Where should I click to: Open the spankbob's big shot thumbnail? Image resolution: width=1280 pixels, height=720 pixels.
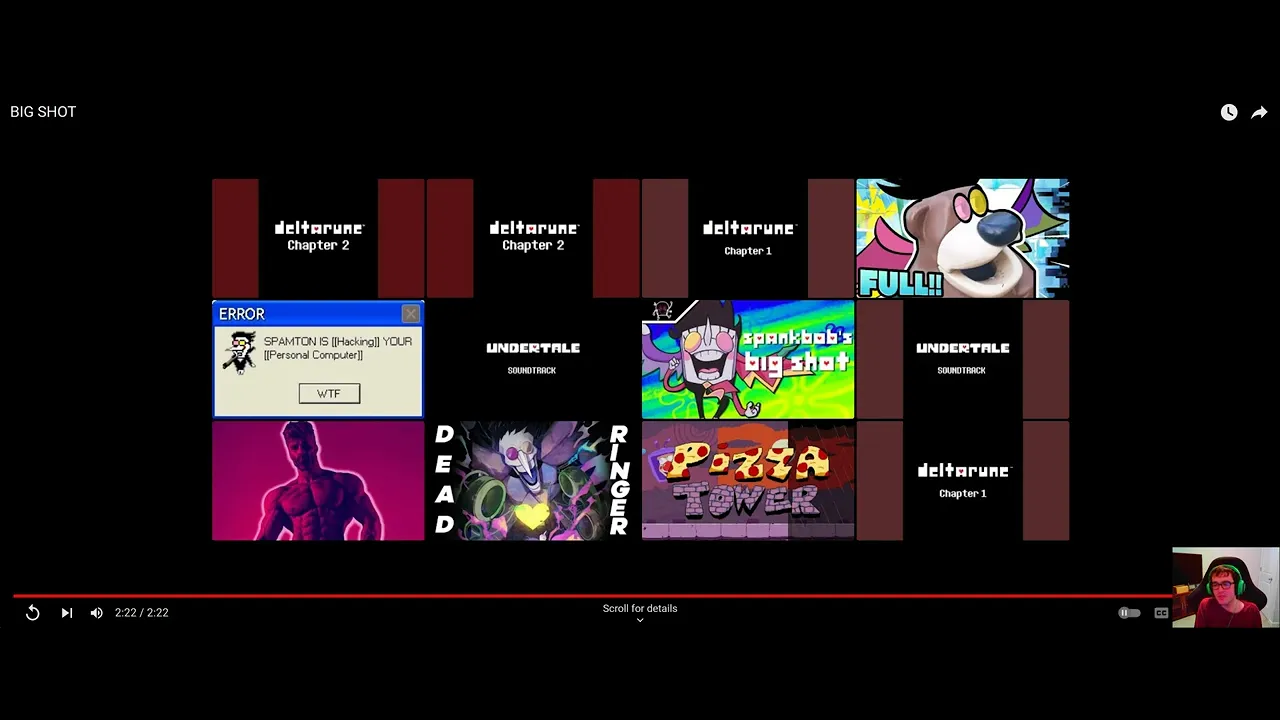coord(748,359)
